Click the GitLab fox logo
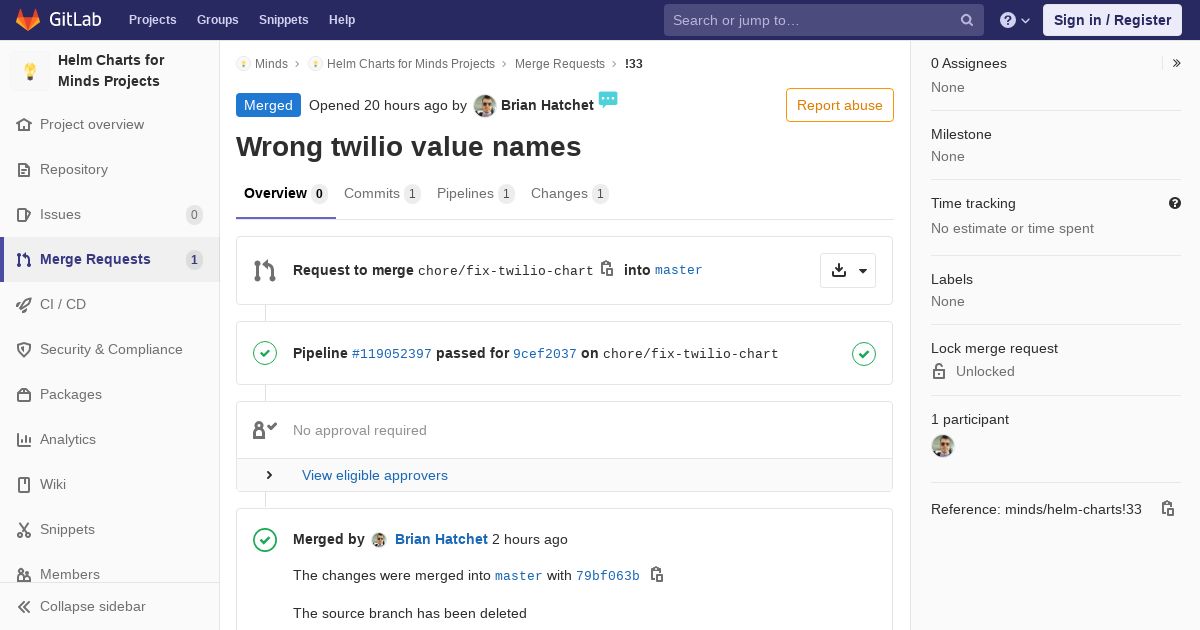1200x630 pixels. (28, 19)
